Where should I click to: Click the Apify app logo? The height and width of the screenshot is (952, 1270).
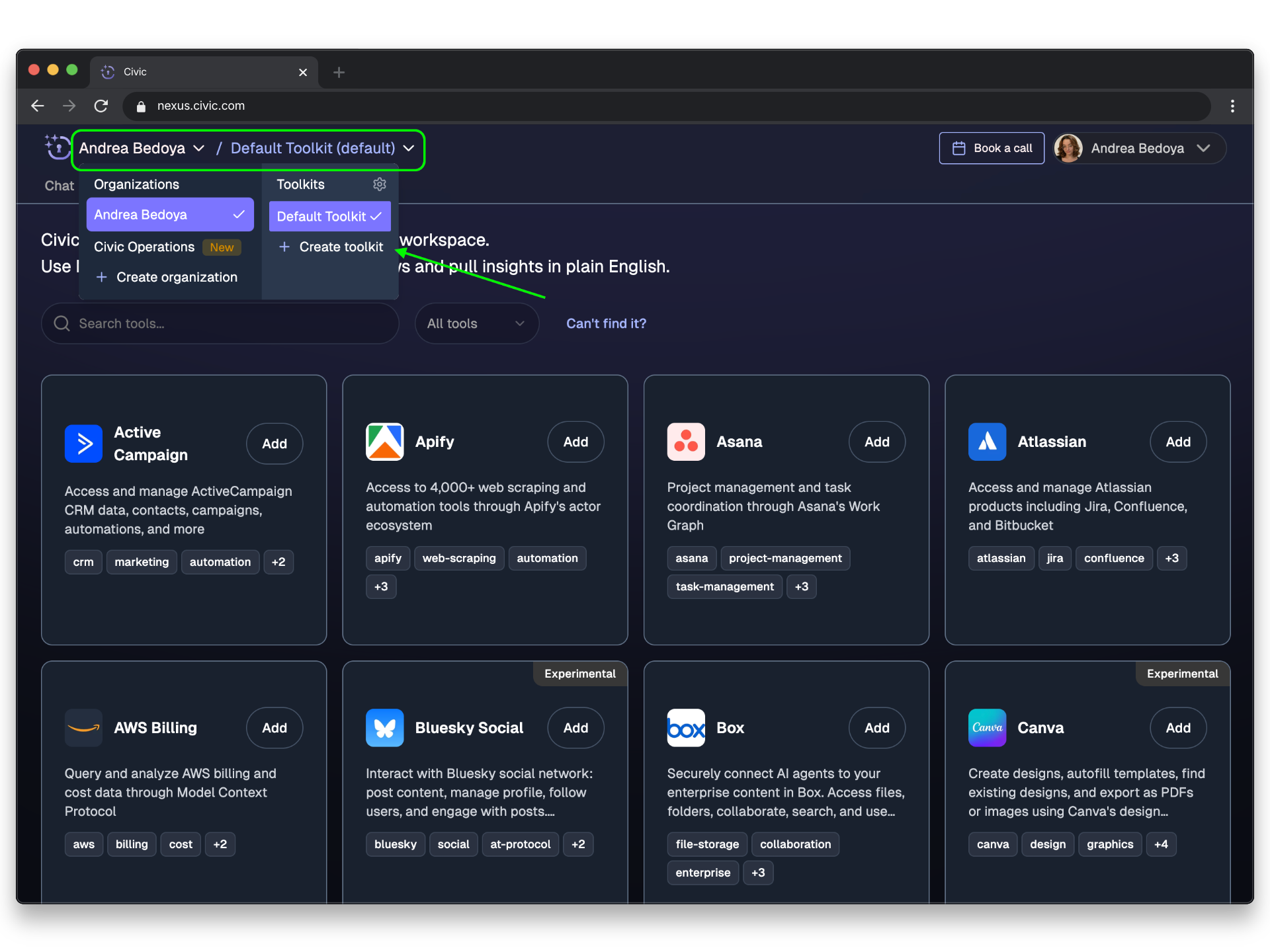[x=384, y=442]
